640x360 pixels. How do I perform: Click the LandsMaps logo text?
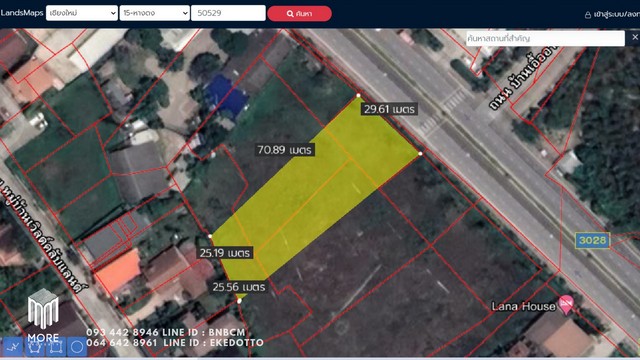22,13
